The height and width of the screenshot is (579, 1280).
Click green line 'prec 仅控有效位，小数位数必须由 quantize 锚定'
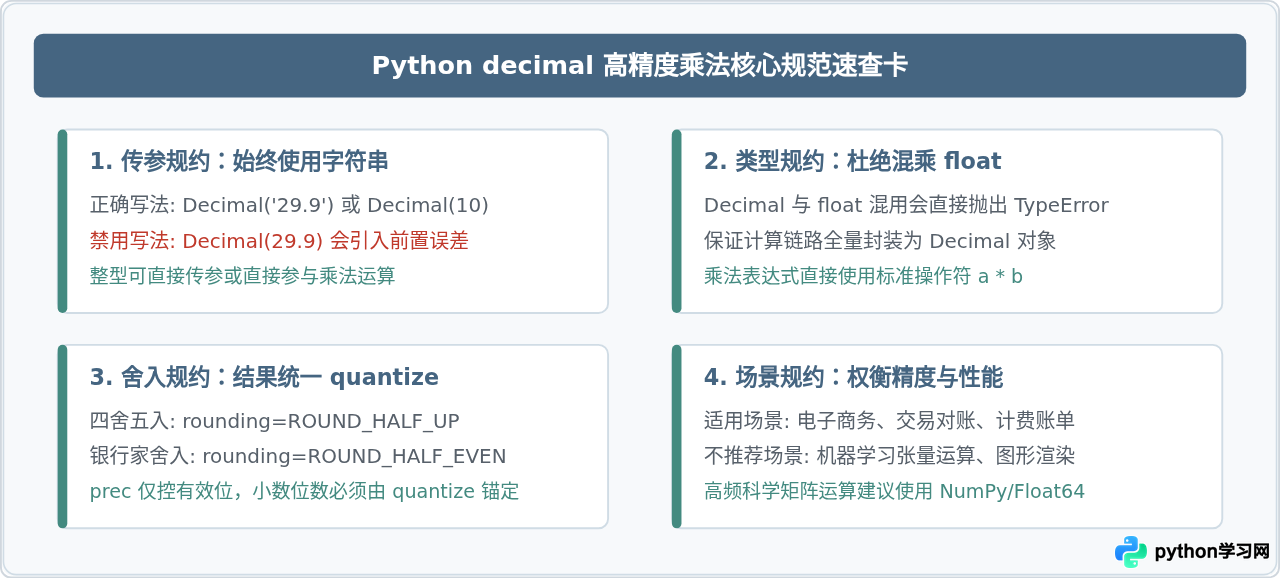click(x=304, y=491)
